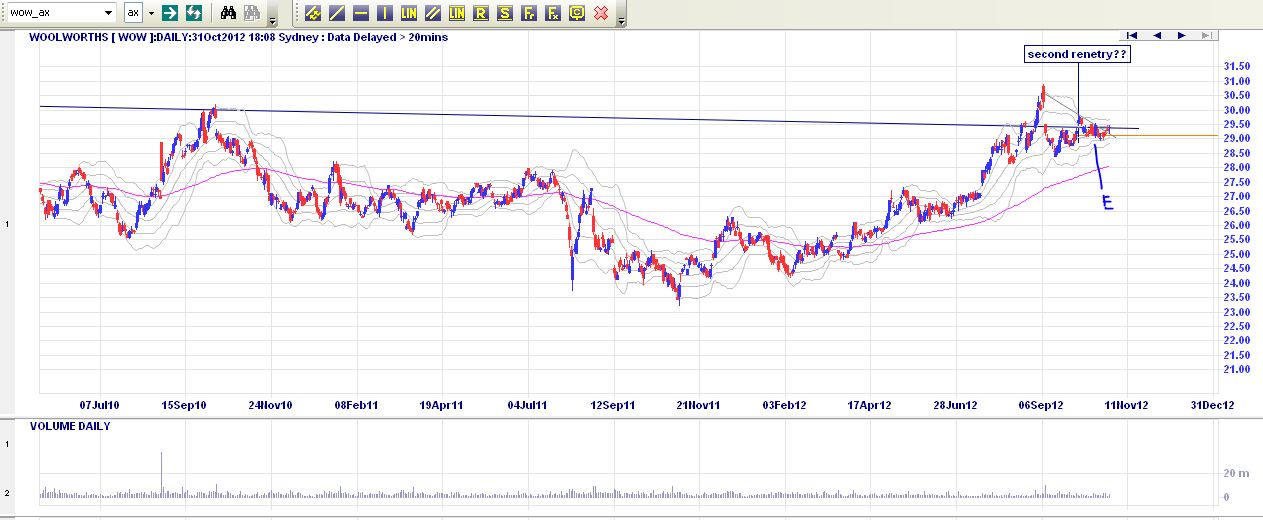Jump to the last bar of the chart
Image resolution: width=1263 pixels, height=520 pixels.
pos(1205,35)
